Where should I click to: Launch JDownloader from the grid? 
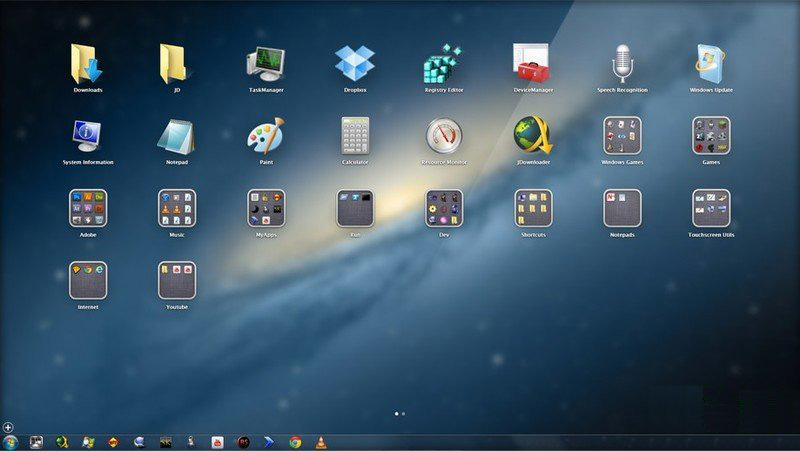533,136
